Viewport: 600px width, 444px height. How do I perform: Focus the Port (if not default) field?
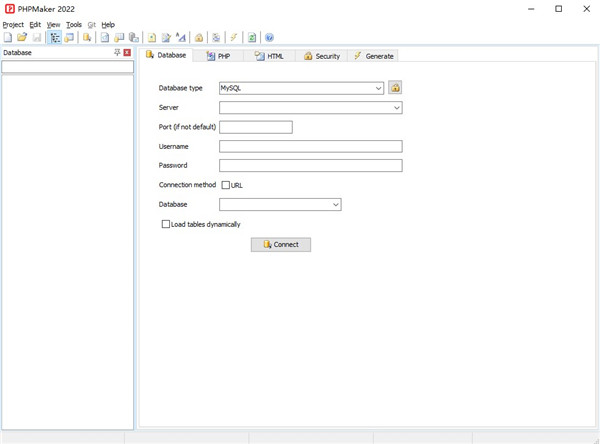(255, 127)
